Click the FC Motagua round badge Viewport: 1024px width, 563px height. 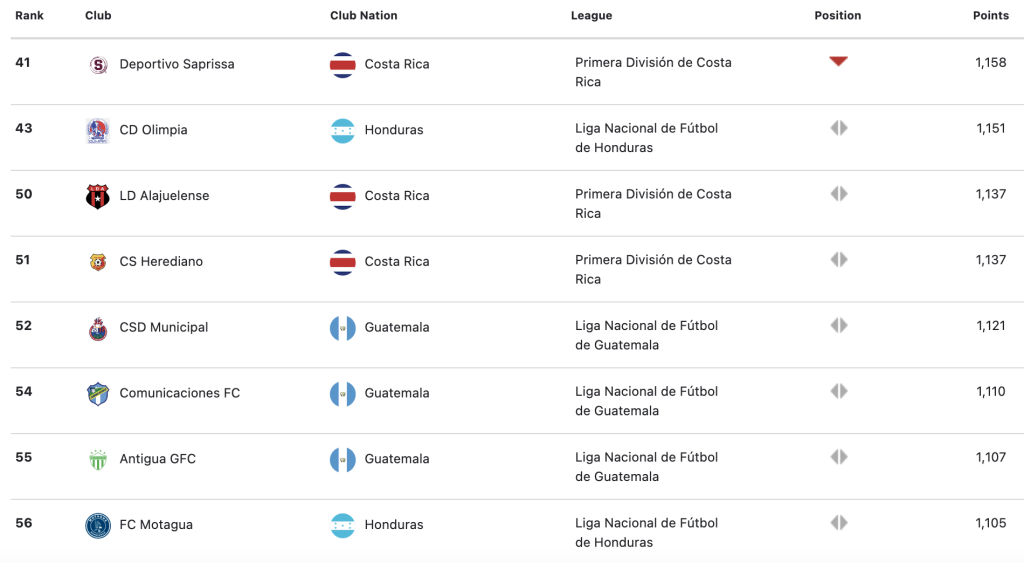tap(98, 526)
